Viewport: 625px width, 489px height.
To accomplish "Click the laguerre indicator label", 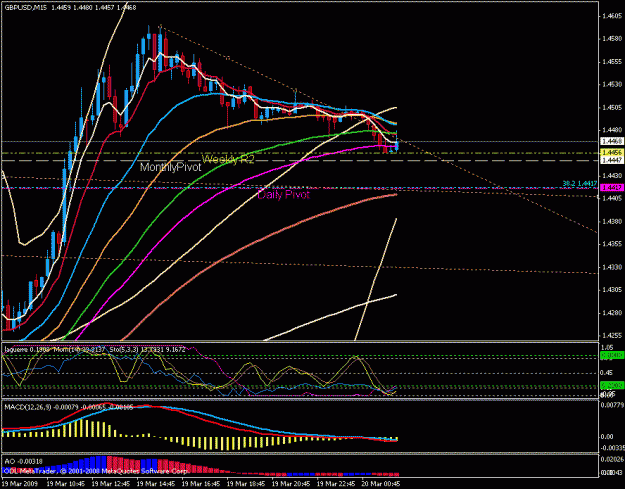I will click(x=14, y=350).
